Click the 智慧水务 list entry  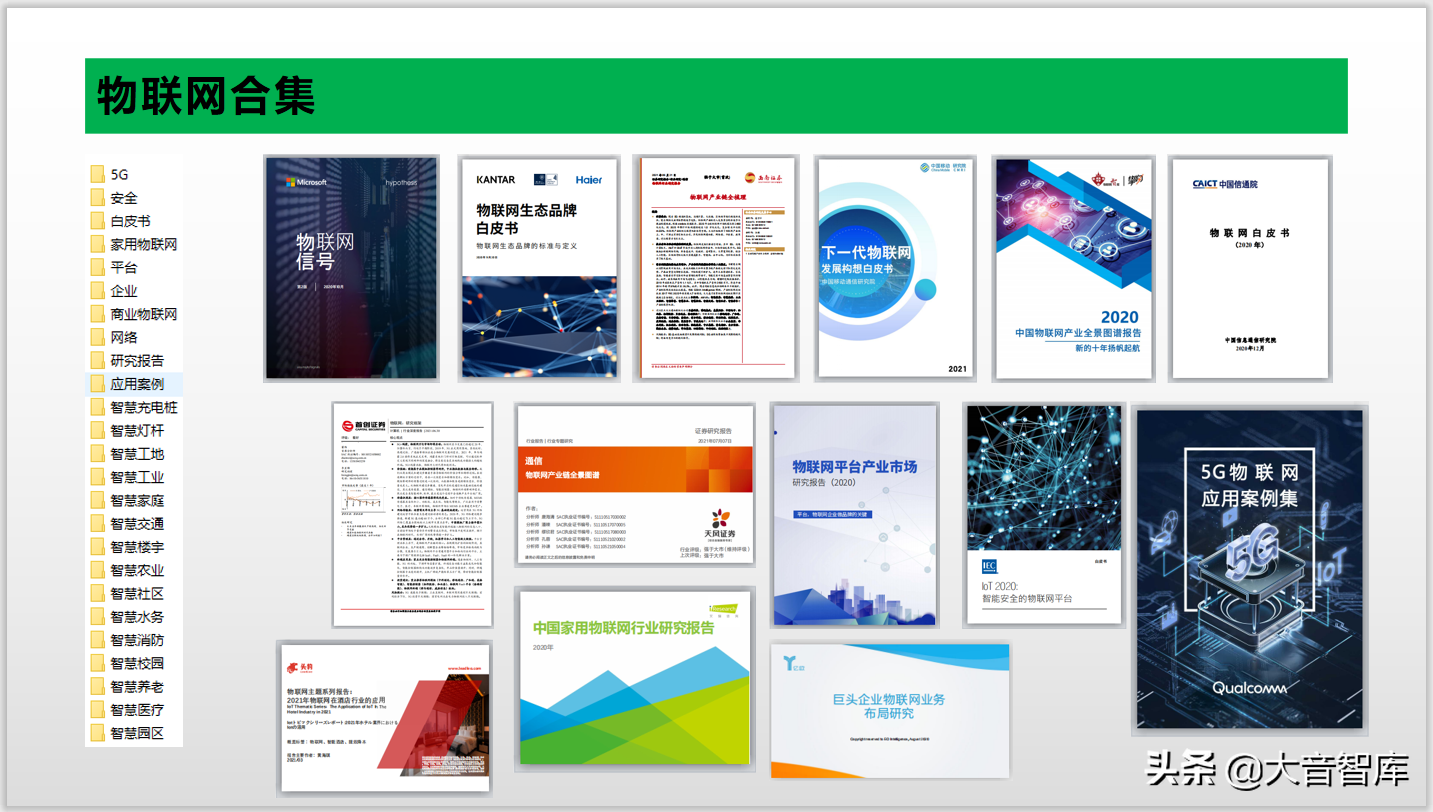[x=137, y=617]
